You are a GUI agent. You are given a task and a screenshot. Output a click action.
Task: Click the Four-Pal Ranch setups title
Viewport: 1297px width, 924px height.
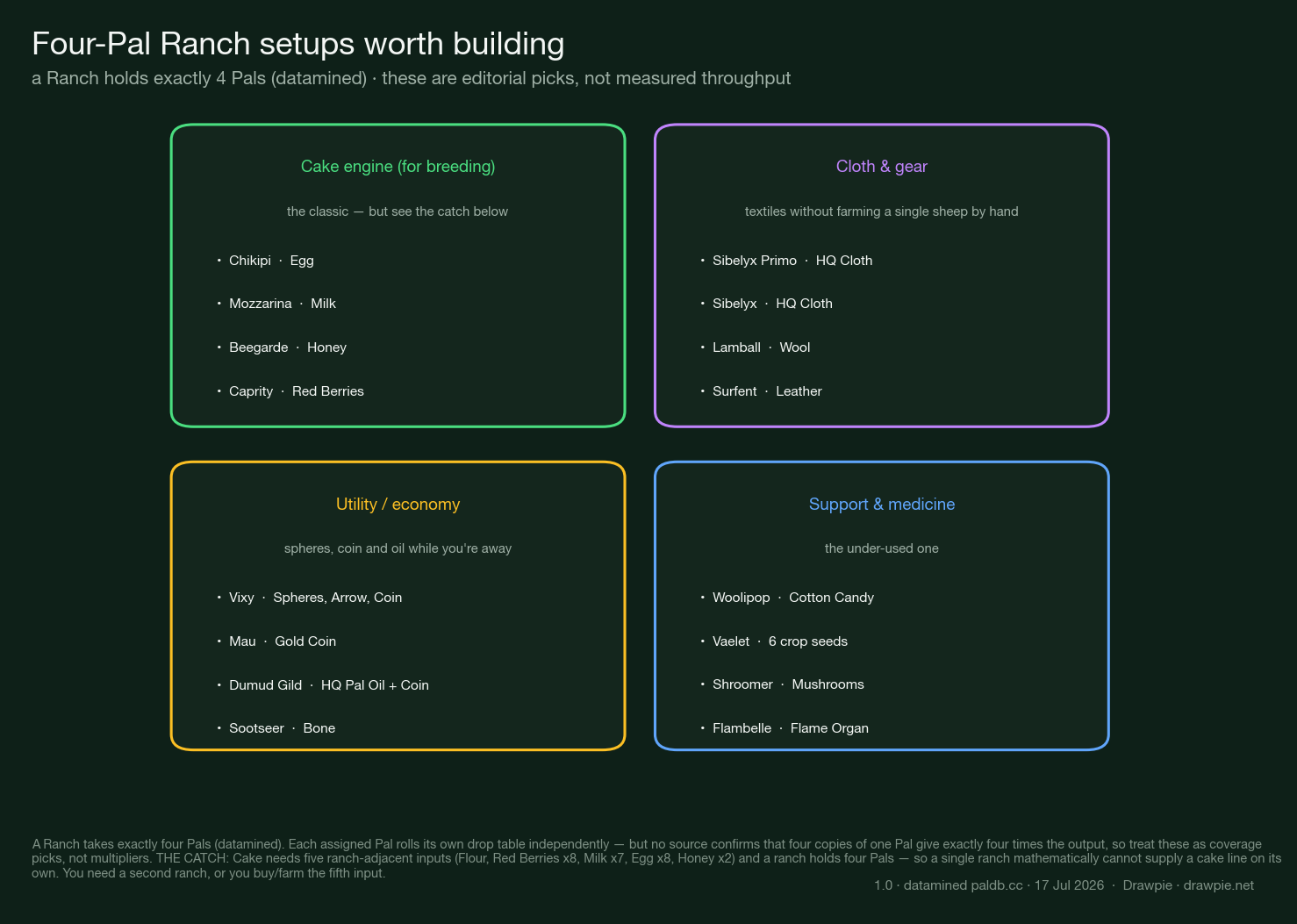tap(298, 44)
